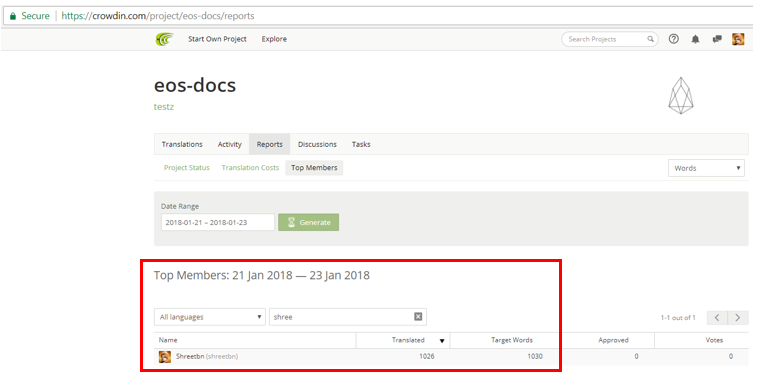The height and width of the screenshot is (374, 757).
Task: Open the Words unit dropdown
Action: click(x=706, y=168)
